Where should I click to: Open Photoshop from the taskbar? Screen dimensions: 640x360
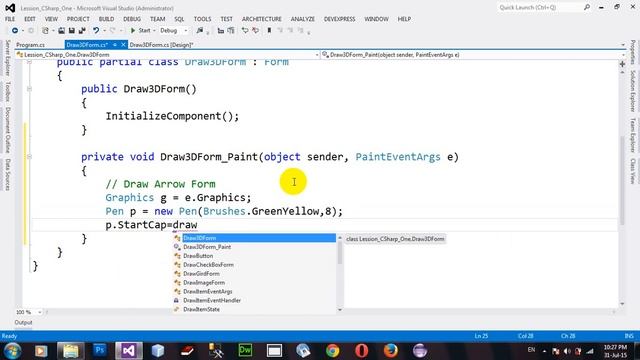coord(100,351)
